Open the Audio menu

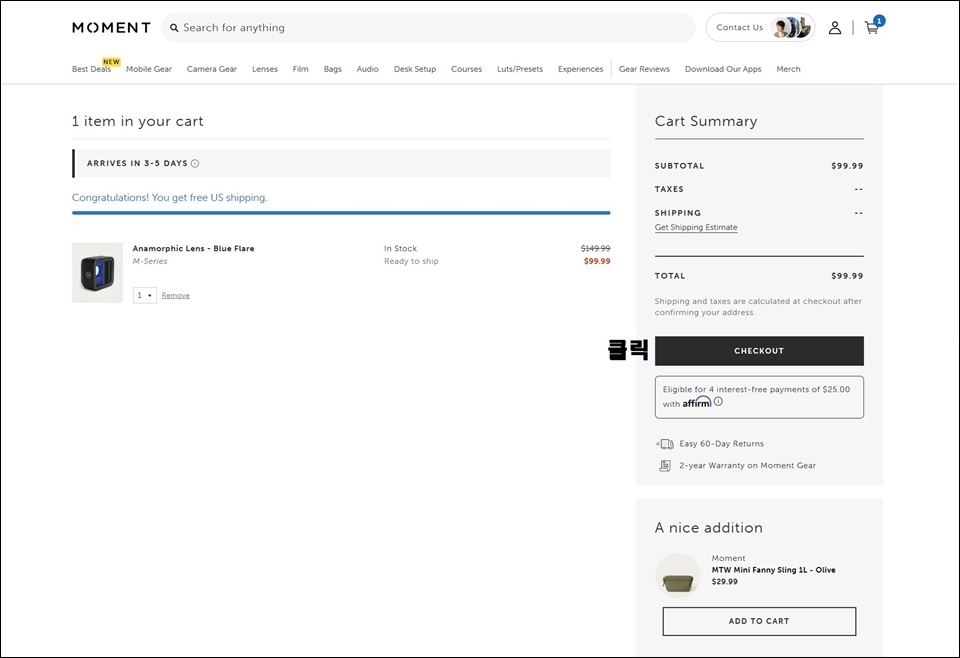(x=367, y=69)
